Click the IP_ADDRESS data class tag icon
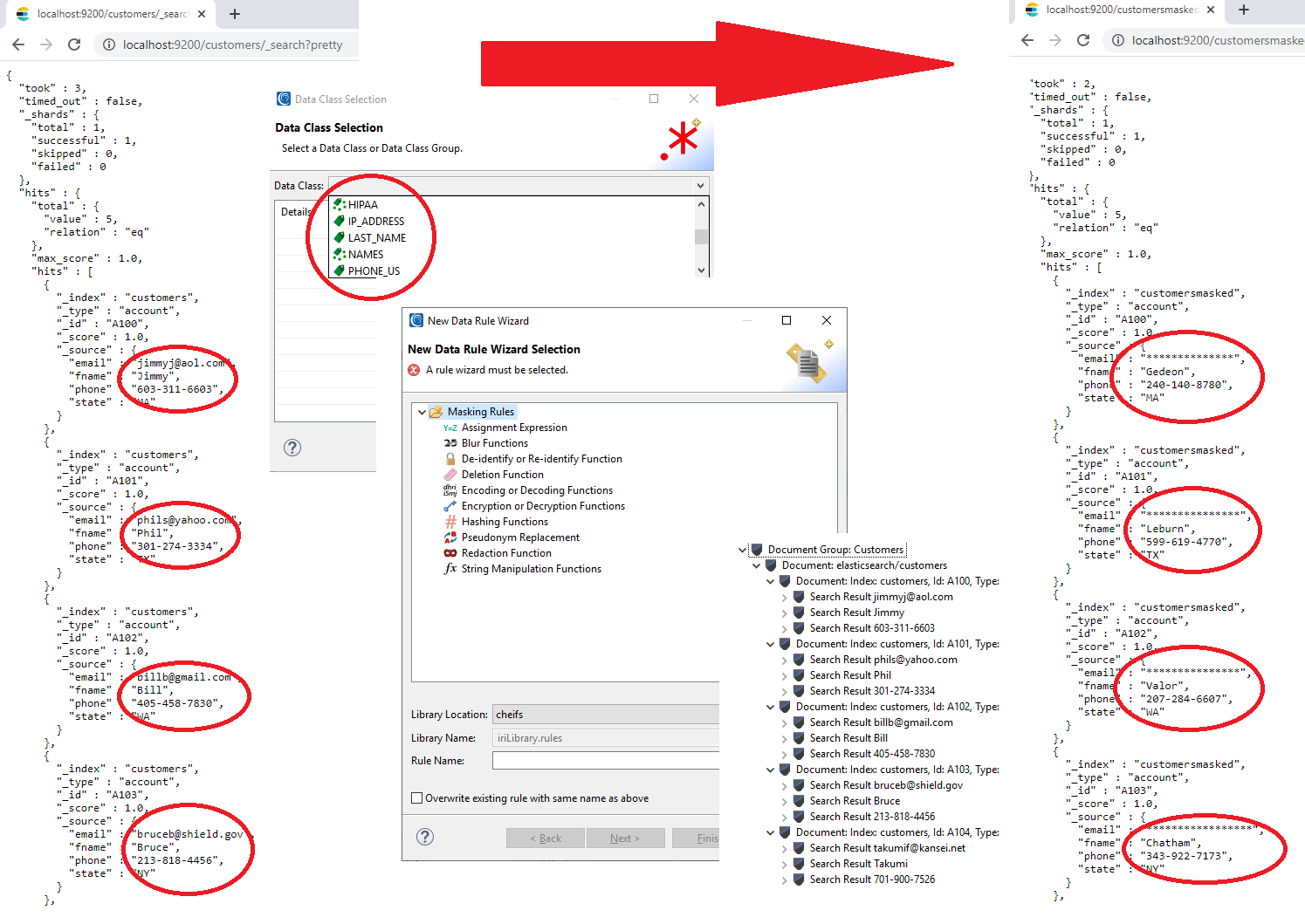The image size is (1305, 924). 340,222
